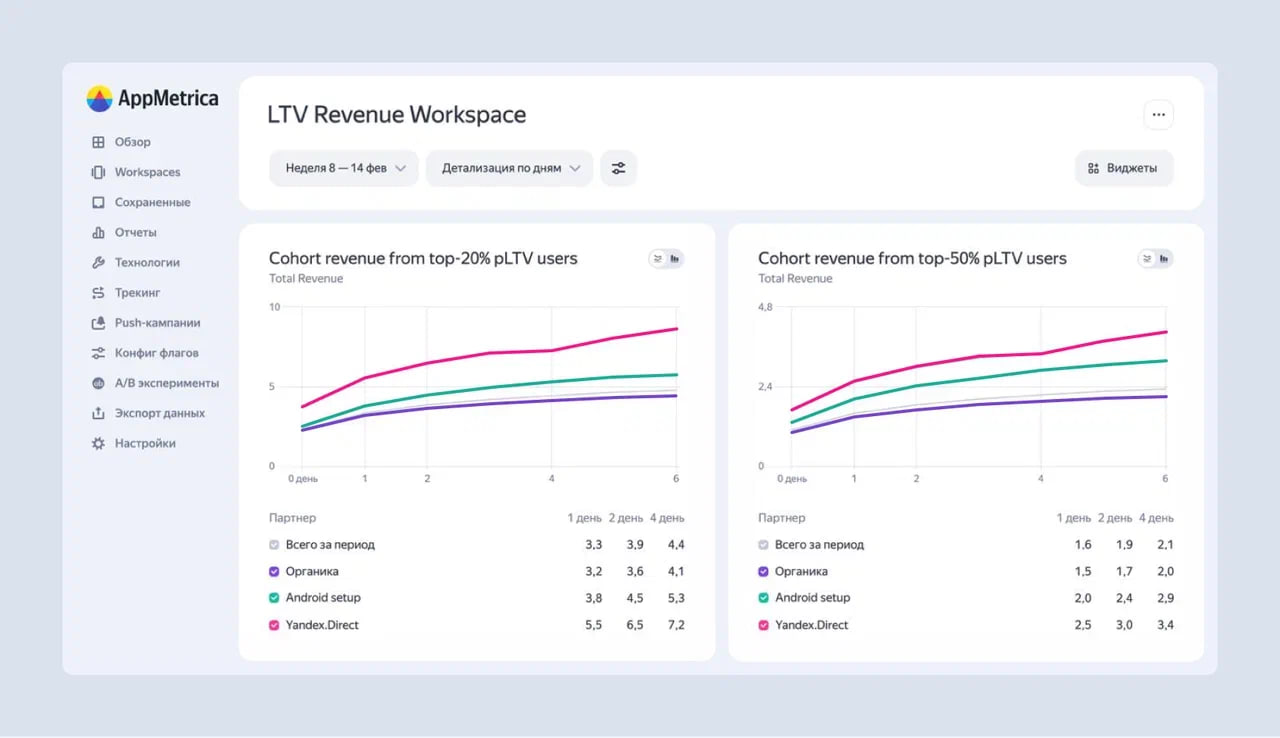Toggle Органика checkbox in top-20% chart
Viewport: 1280px width, 738px height.
275,572
